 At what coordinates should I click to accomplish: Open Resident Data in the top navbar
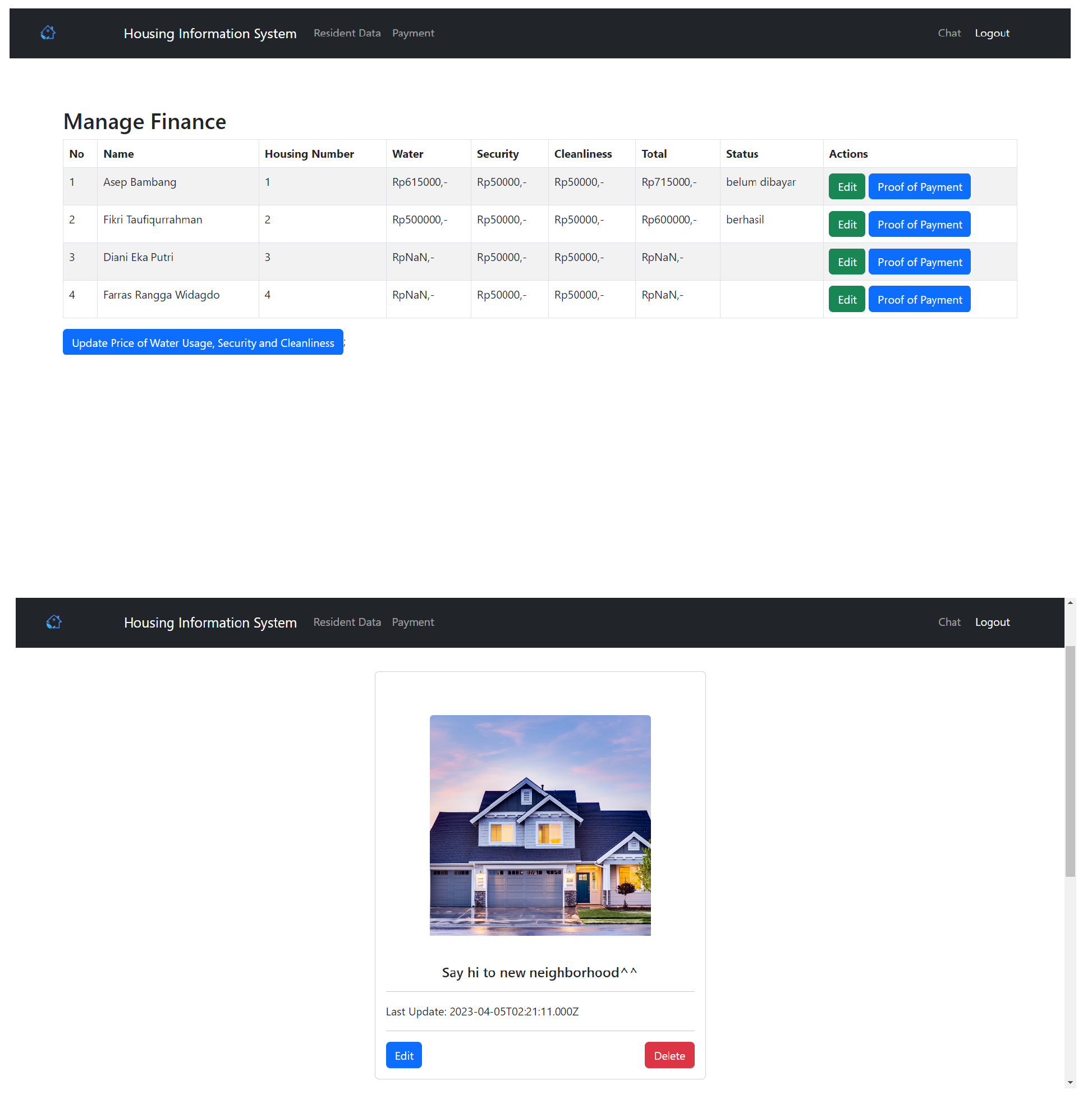tap(346, 33)
